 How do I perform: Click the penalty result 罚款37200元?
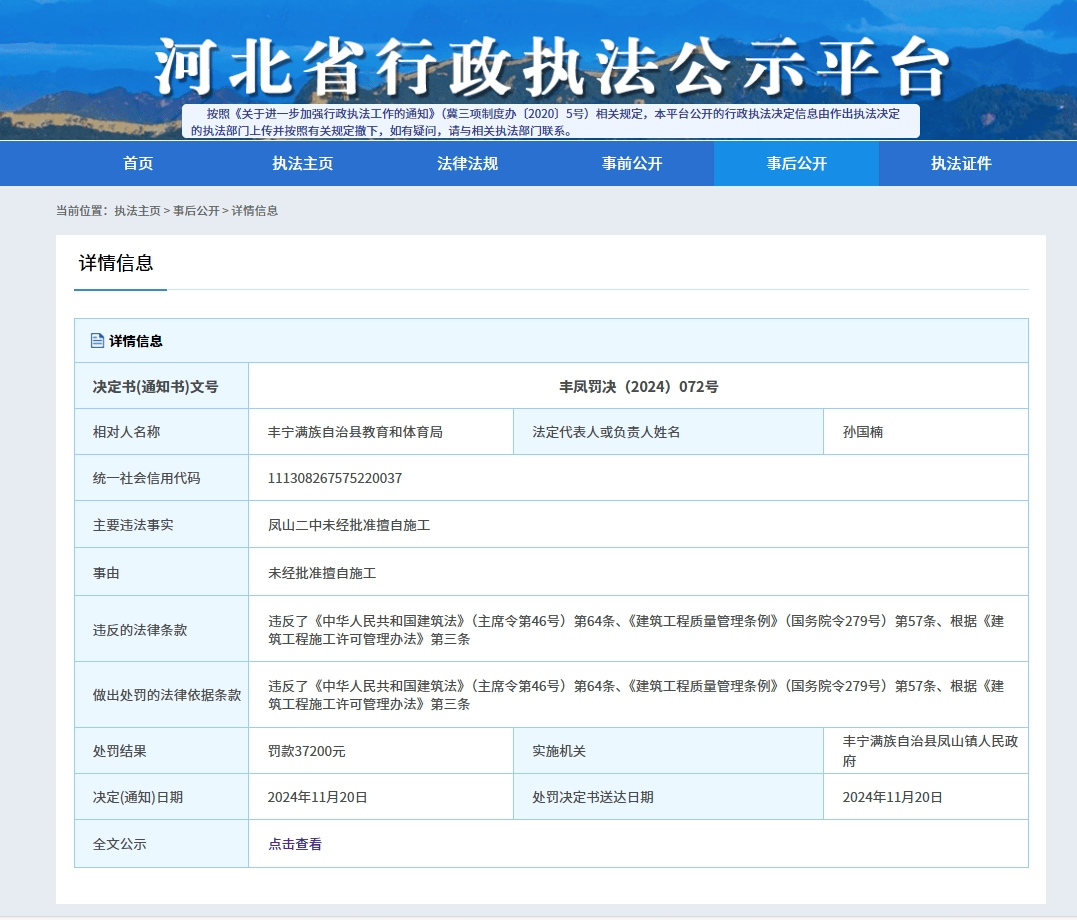[306, 751]
